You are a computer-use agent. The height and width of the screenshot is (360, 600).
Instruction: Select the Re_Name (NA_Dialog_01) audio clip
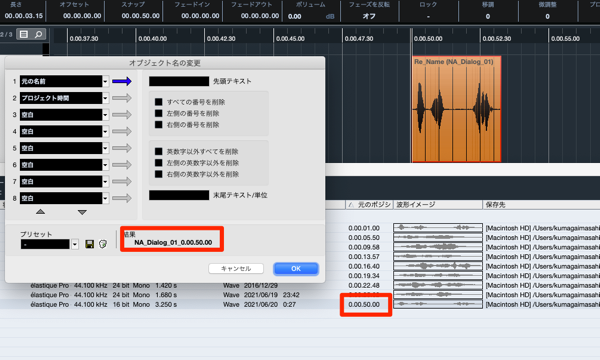click(456, 109)
